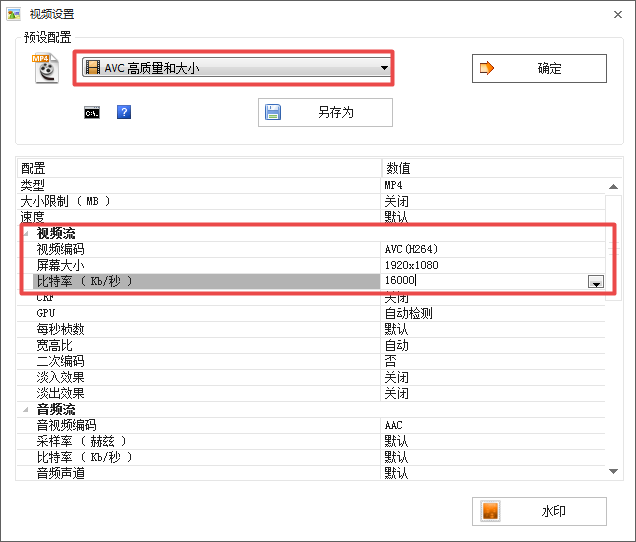Click the 确定 button

[539, 68]
